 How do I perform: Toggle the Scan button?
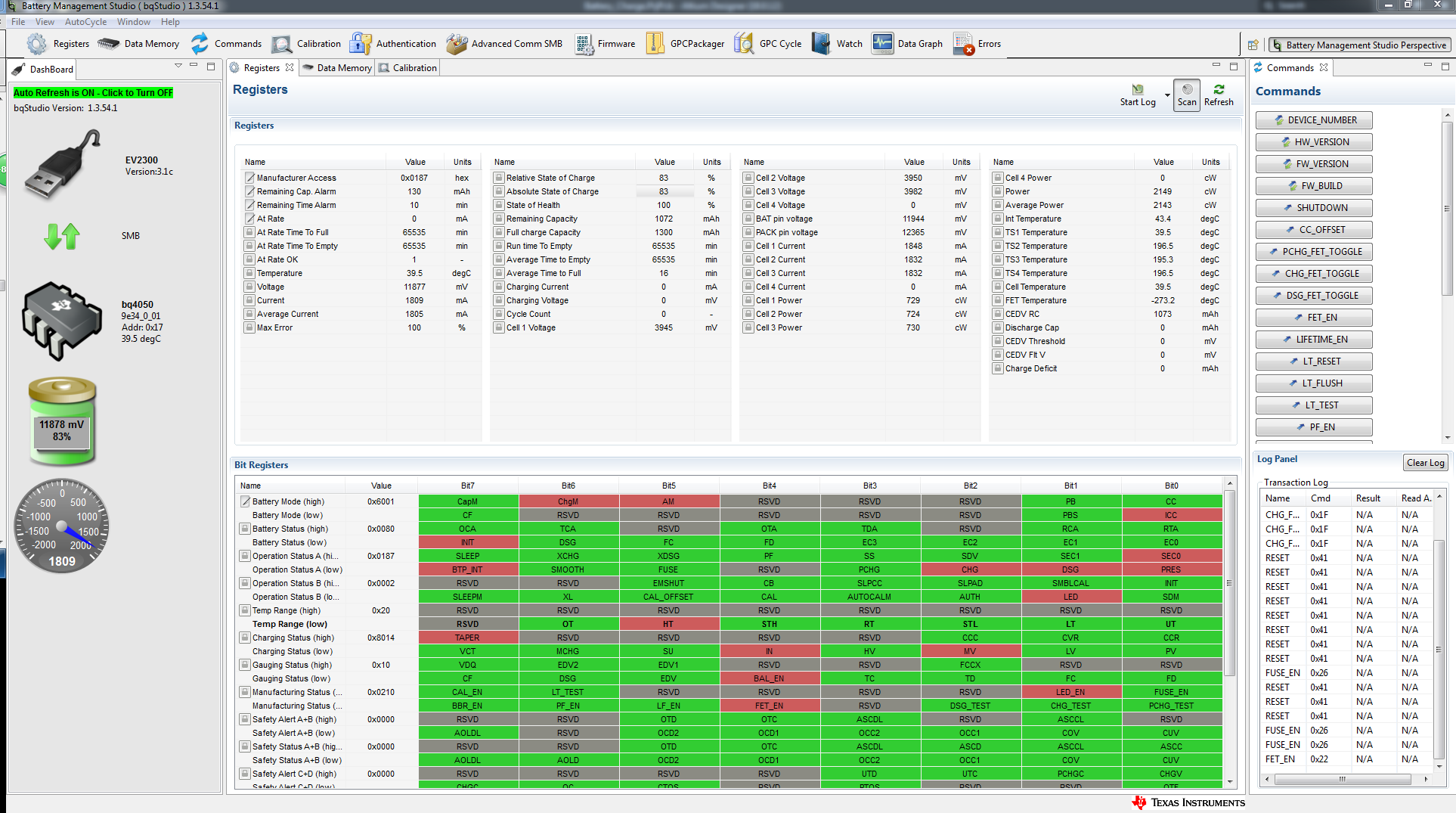coord(1187,95)
